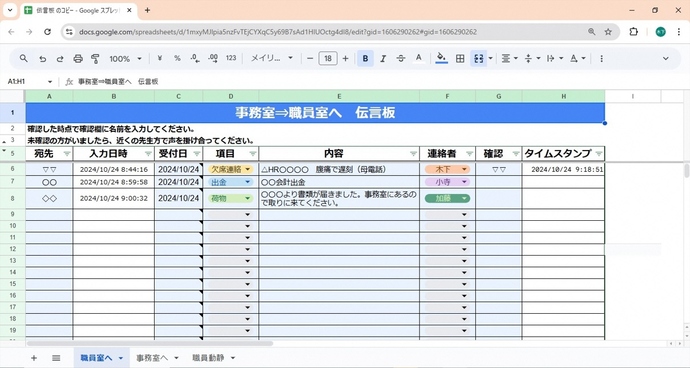Decrease decimal places button

coord(195,58)
